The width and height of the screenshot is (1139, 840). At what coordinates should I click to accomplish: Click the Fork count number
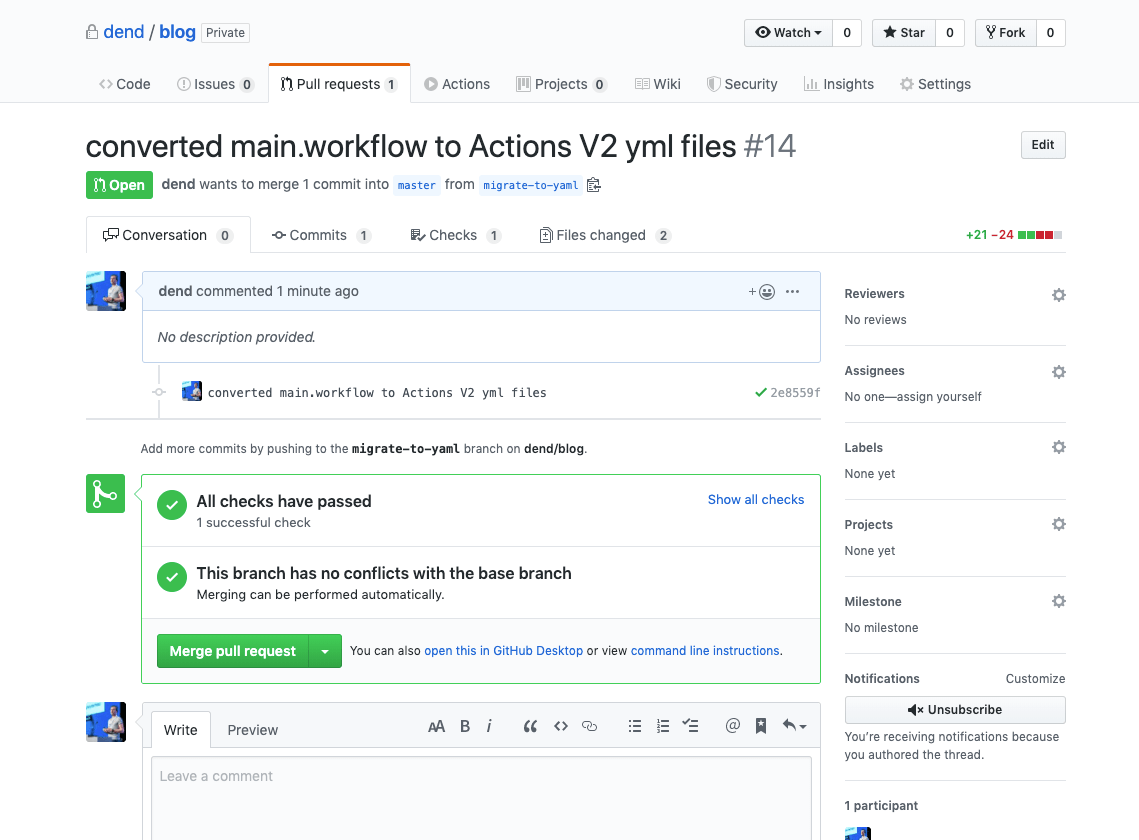tap(1050, 33)
